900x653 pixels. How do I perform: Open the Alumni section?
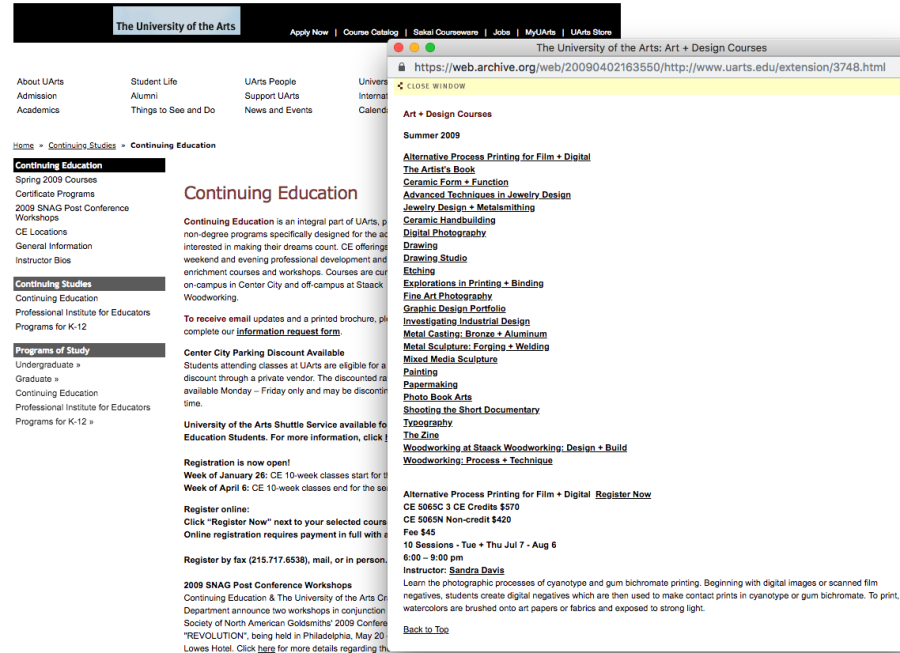[144, 96]
